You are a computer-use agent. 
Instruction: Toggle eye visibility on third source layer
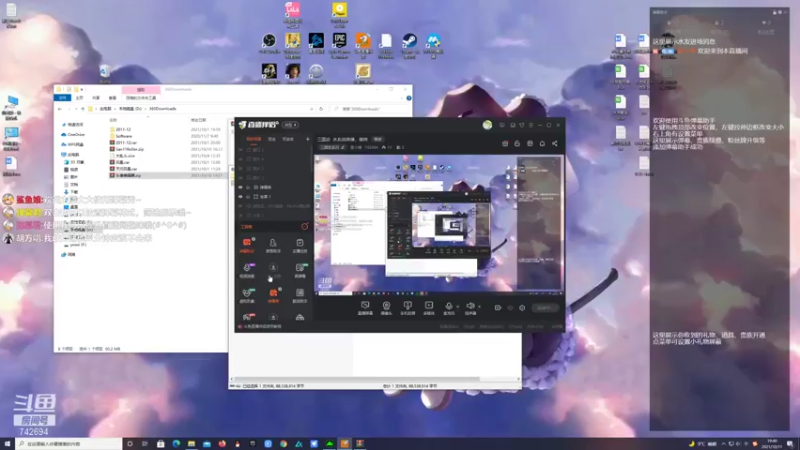[x=241, y=168]
